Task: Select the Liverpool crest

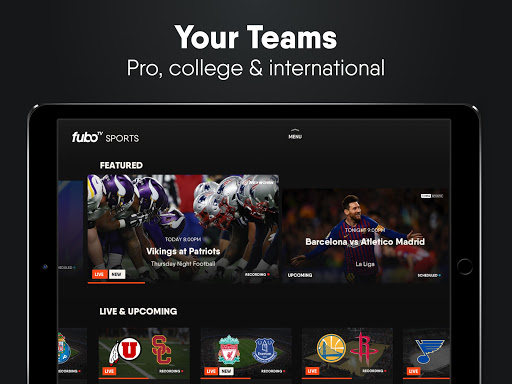Action: (x=229, y=349)
